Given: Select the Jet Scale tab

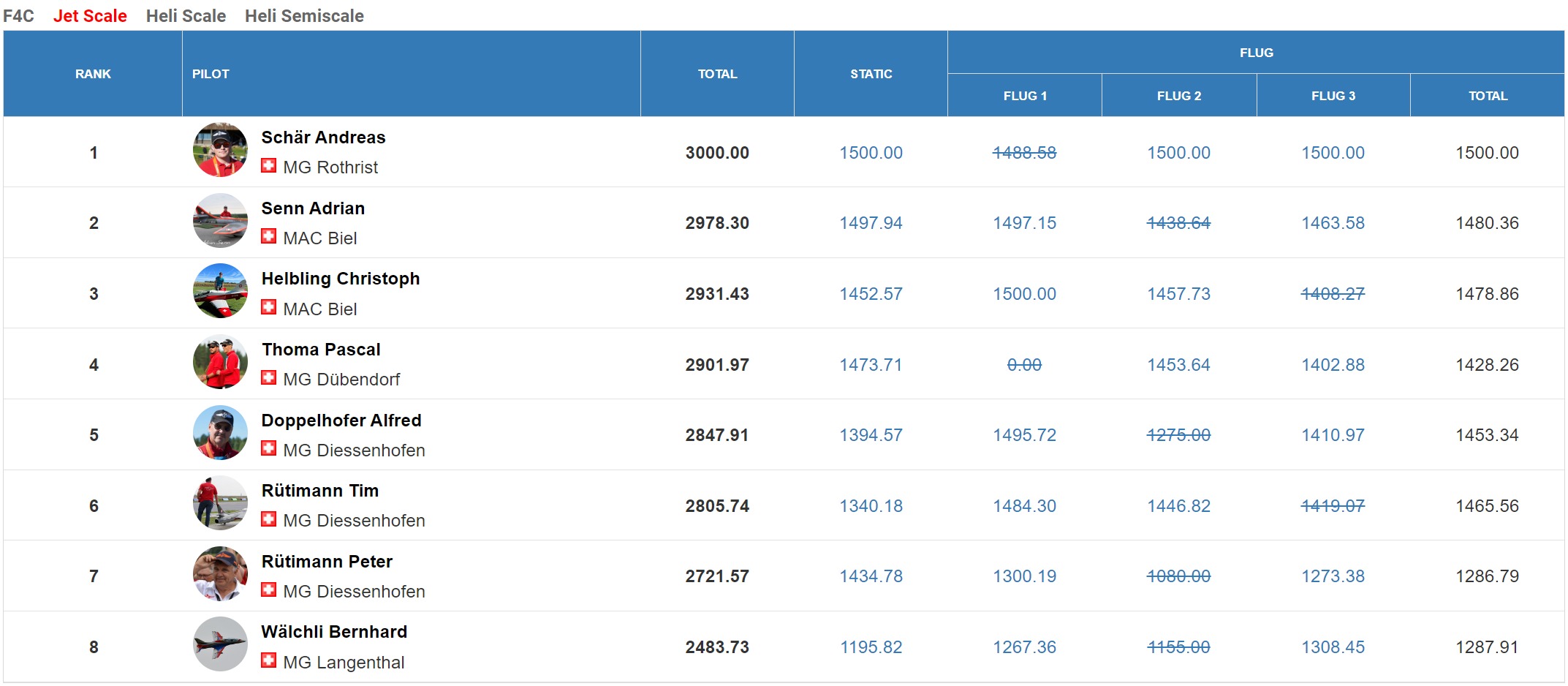Looking at the screenshot, I should pyautogui.click(x=90, y=15).
